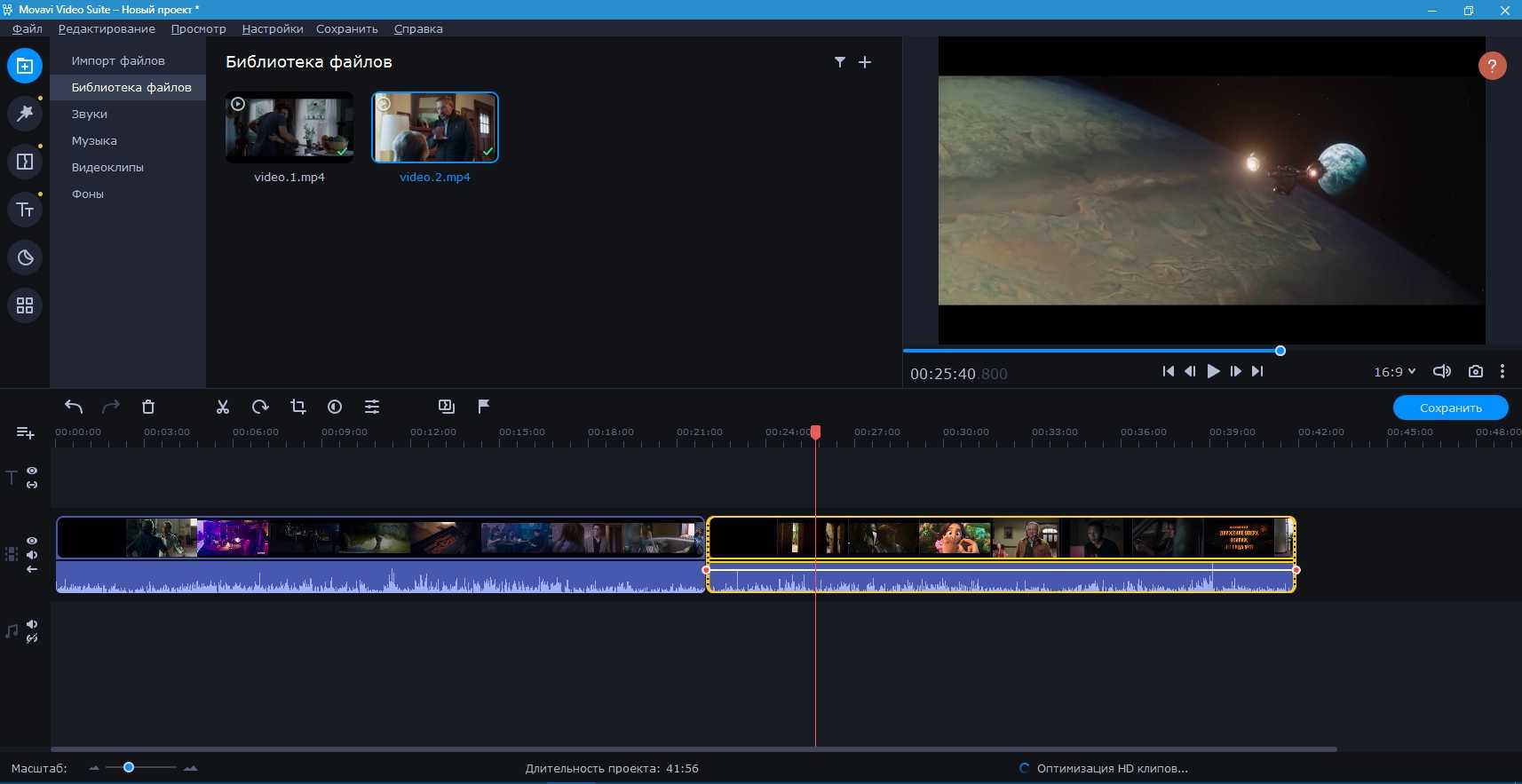Viewport: 1522px width, 784px height.
Task: Select Фоны category
Action: (x=128, y=194)
